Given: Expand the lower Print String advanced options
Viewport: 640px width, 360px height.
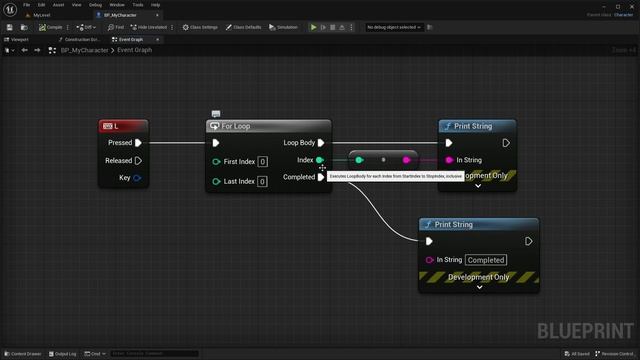Looking at the screenshot, I should click(480, 287).
